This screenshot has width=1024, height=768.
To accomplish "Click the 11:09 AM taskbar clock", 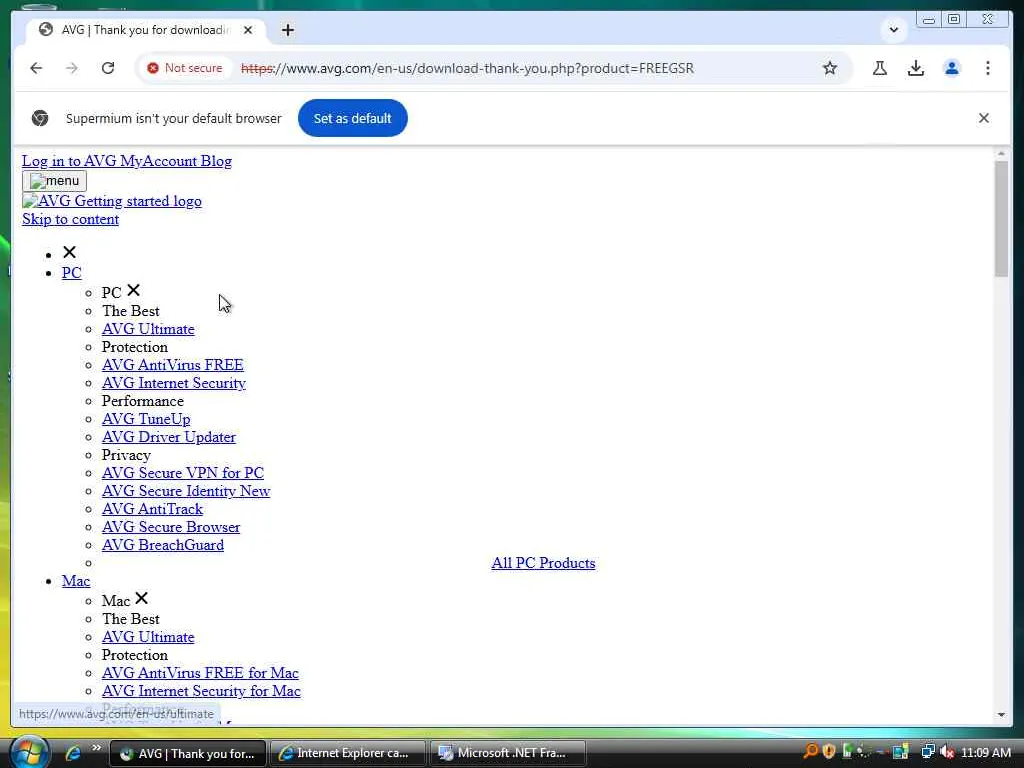I will tap(986, 753).
